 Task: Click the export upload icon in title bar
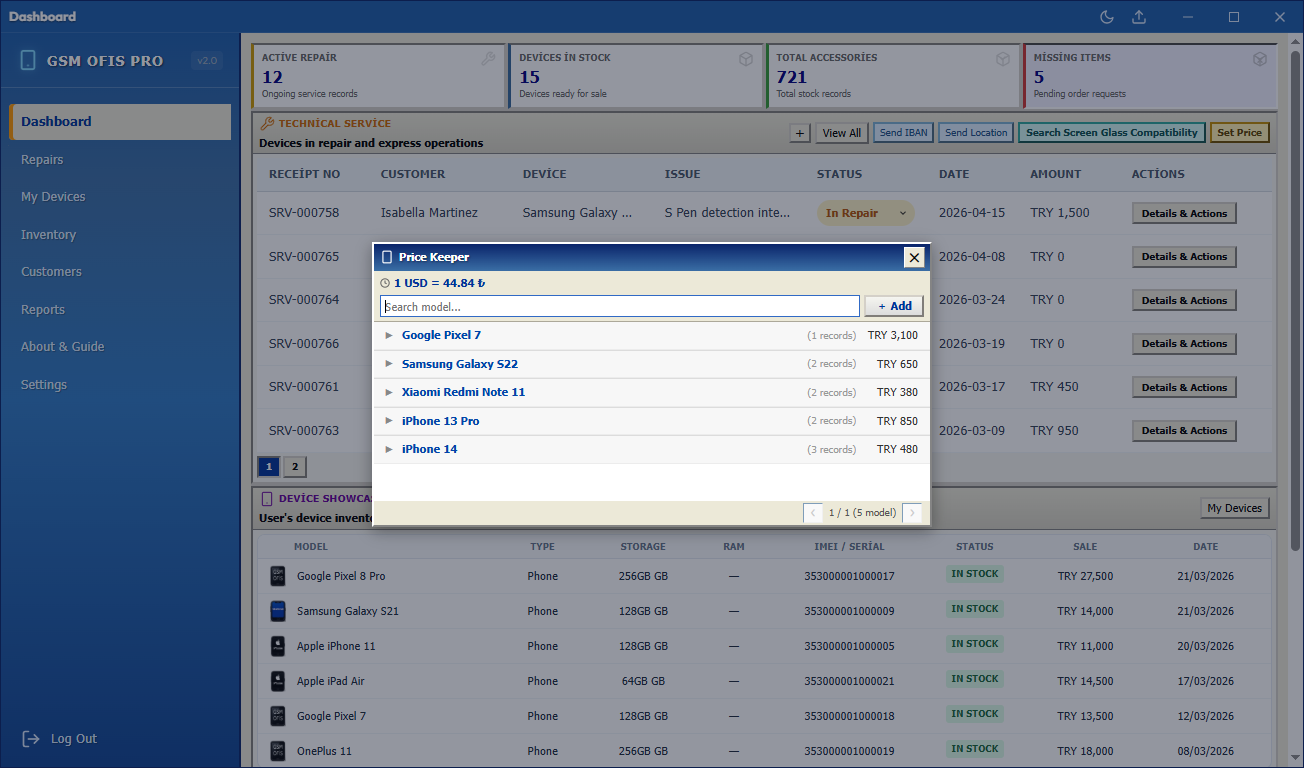[x=1139, y=17]
